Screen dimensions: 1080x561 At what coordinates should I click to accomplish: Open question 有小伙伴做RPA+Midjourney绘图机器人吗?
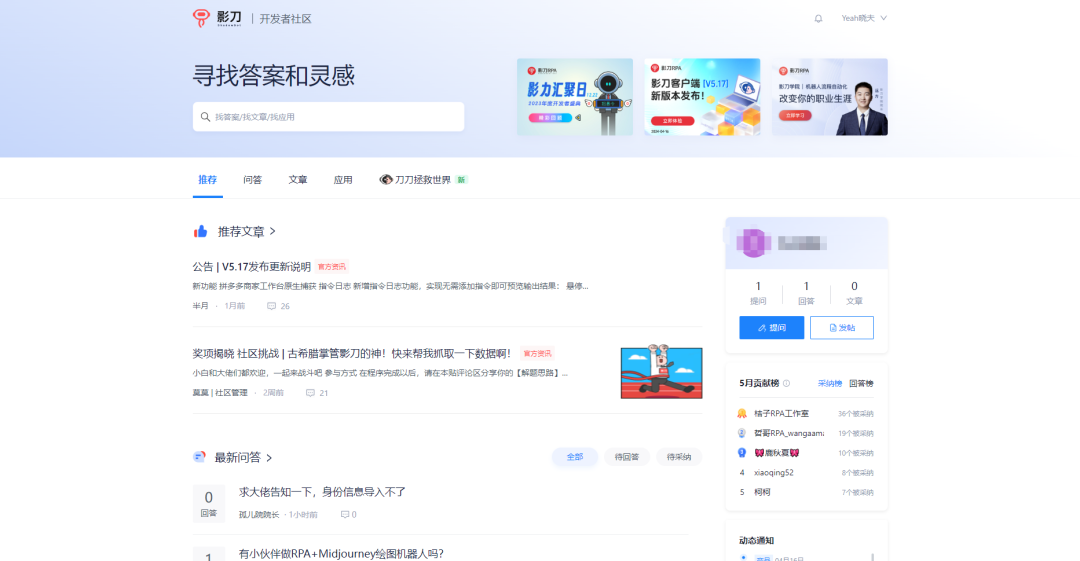coord(342,553)
